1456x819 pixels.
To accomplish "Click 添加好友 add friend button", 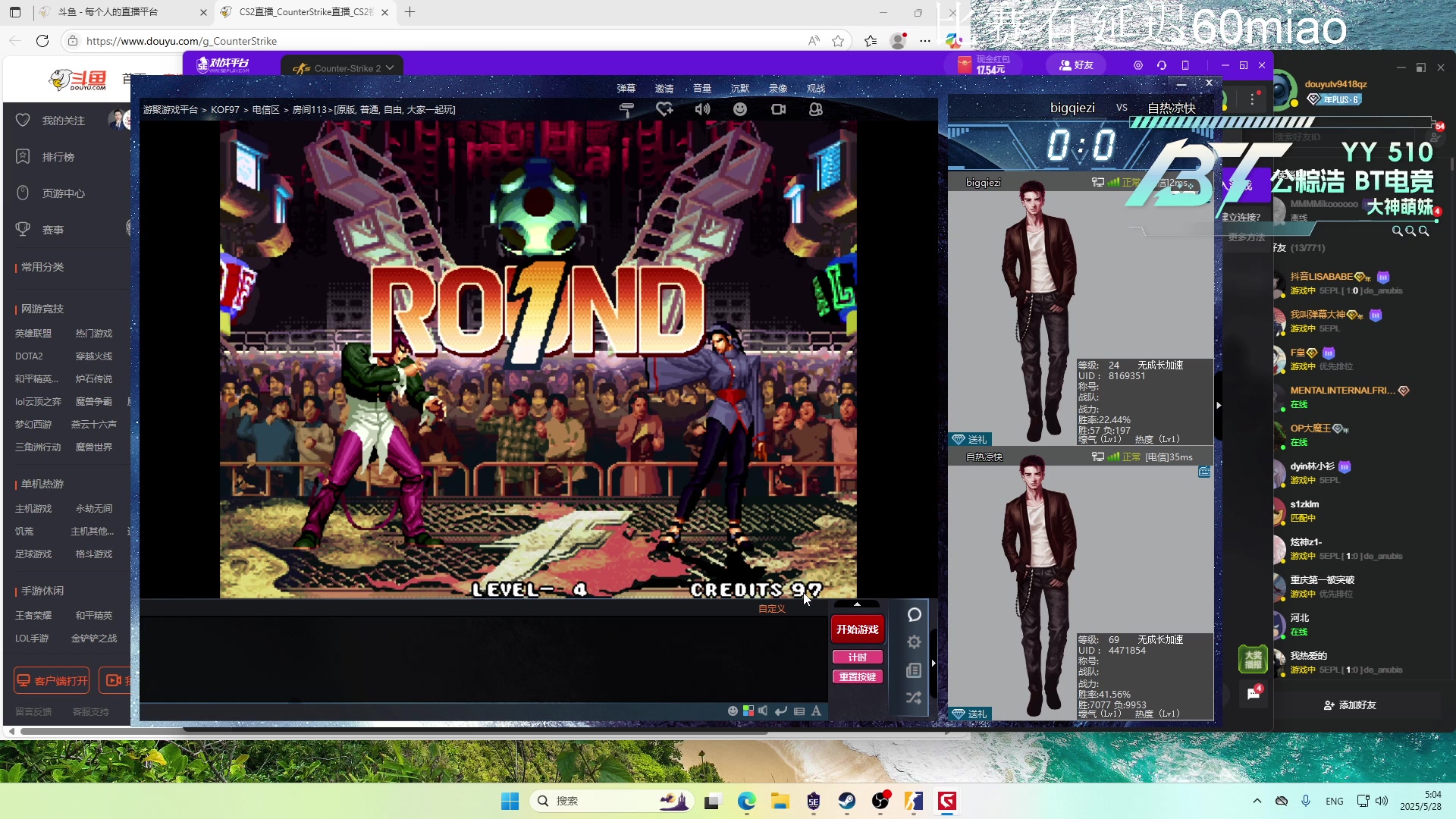I will click(x=1350, y=705).
